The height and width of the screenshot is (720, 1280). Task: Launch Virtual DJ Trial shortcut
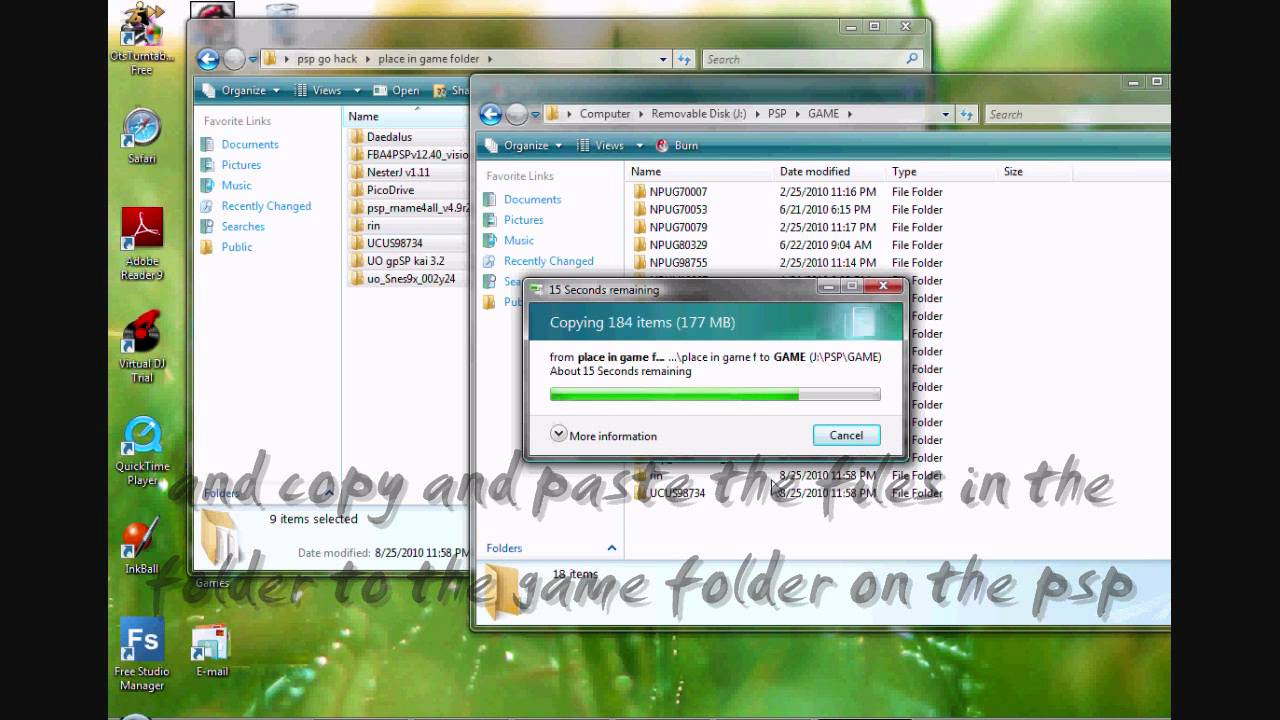tap(142, 346)
